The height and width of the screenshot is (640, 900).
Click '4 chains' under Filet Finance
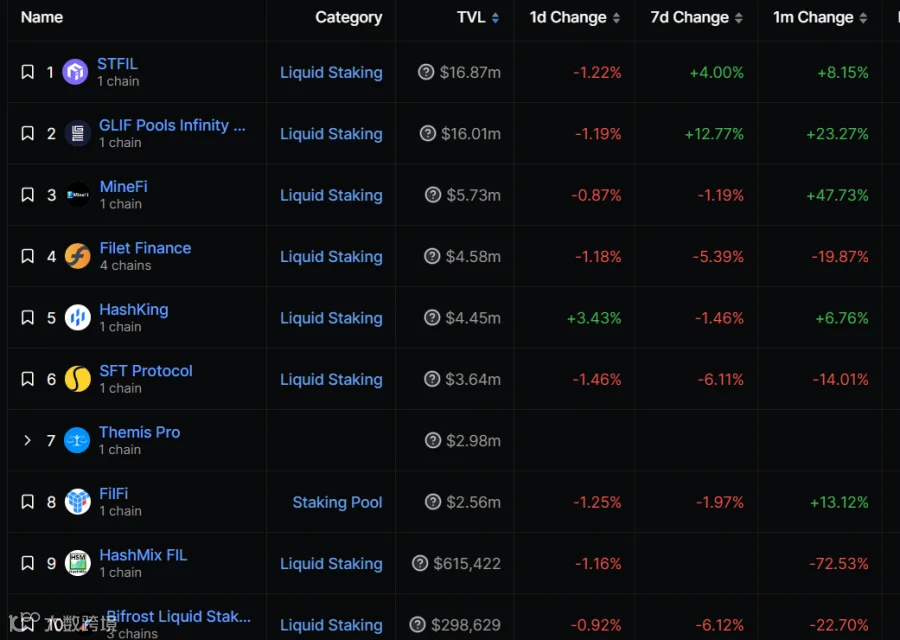pos(125,265)
